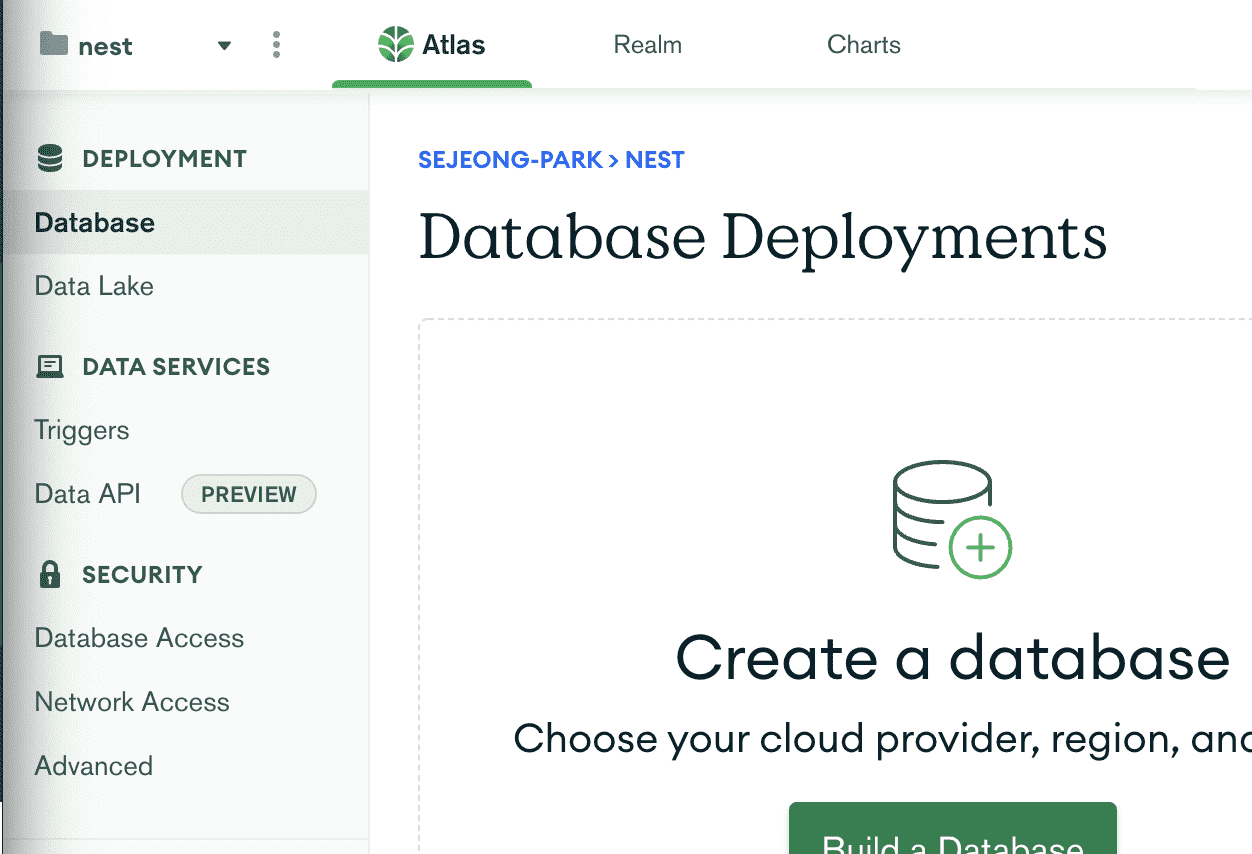Select Database in the sidebar
The height and width of the screenshot is (854, 1252).
185,222
